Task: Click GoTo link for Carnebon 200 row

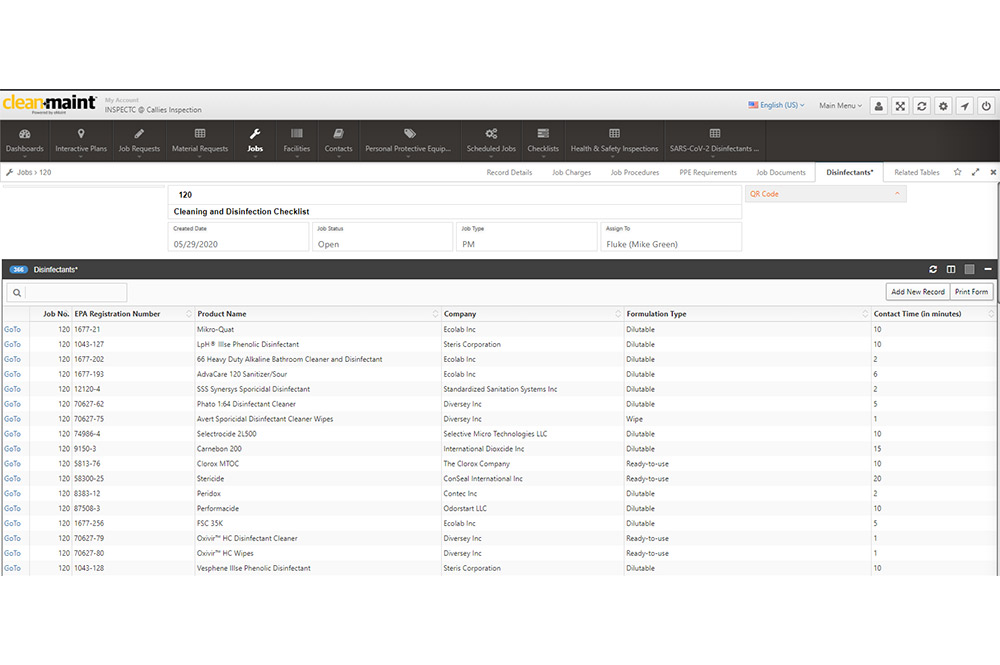Action: 13,449
